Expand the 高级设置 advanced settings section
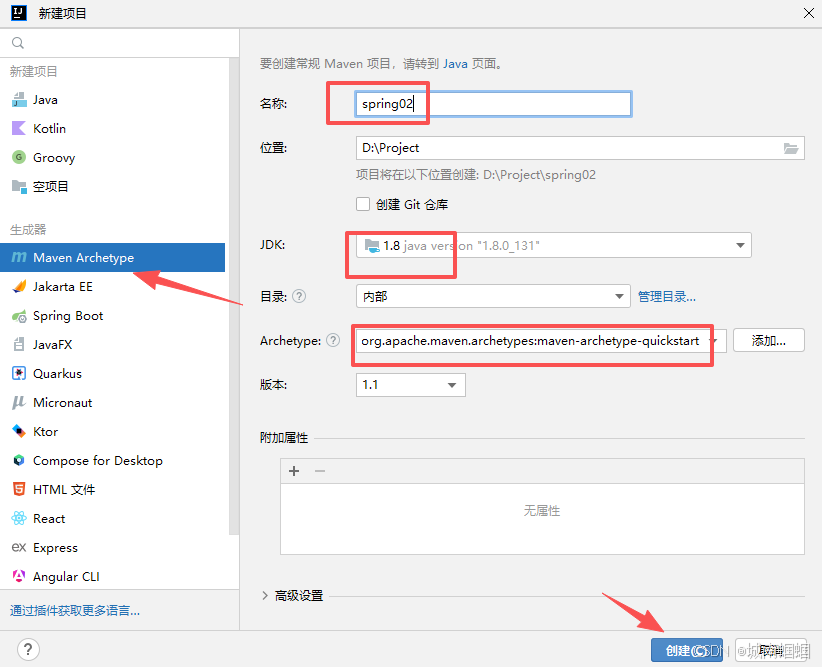 pos(265,595)
